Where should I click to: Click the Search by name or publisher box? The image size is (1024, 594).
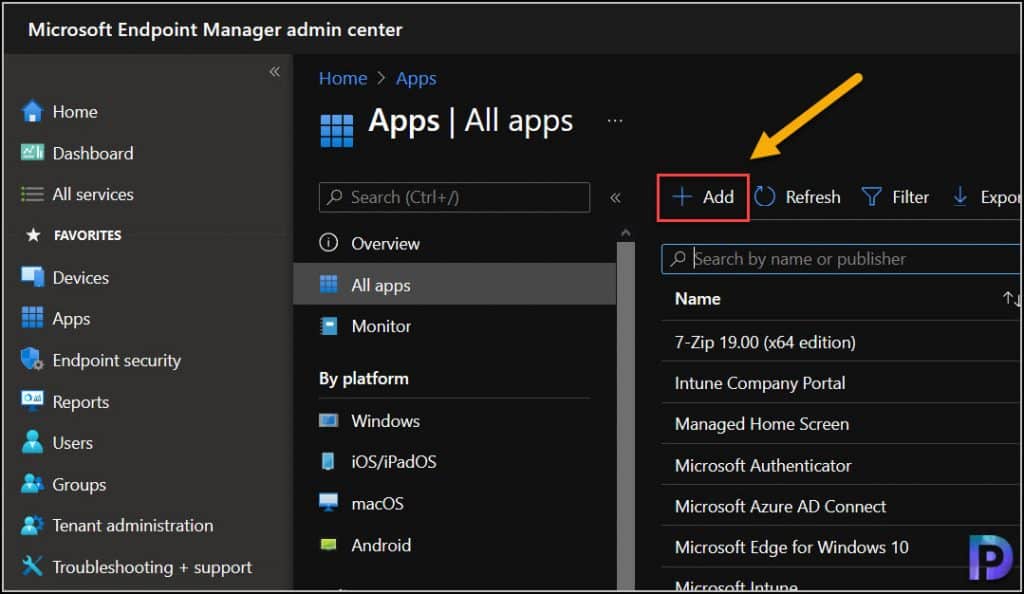click(840, 258)
